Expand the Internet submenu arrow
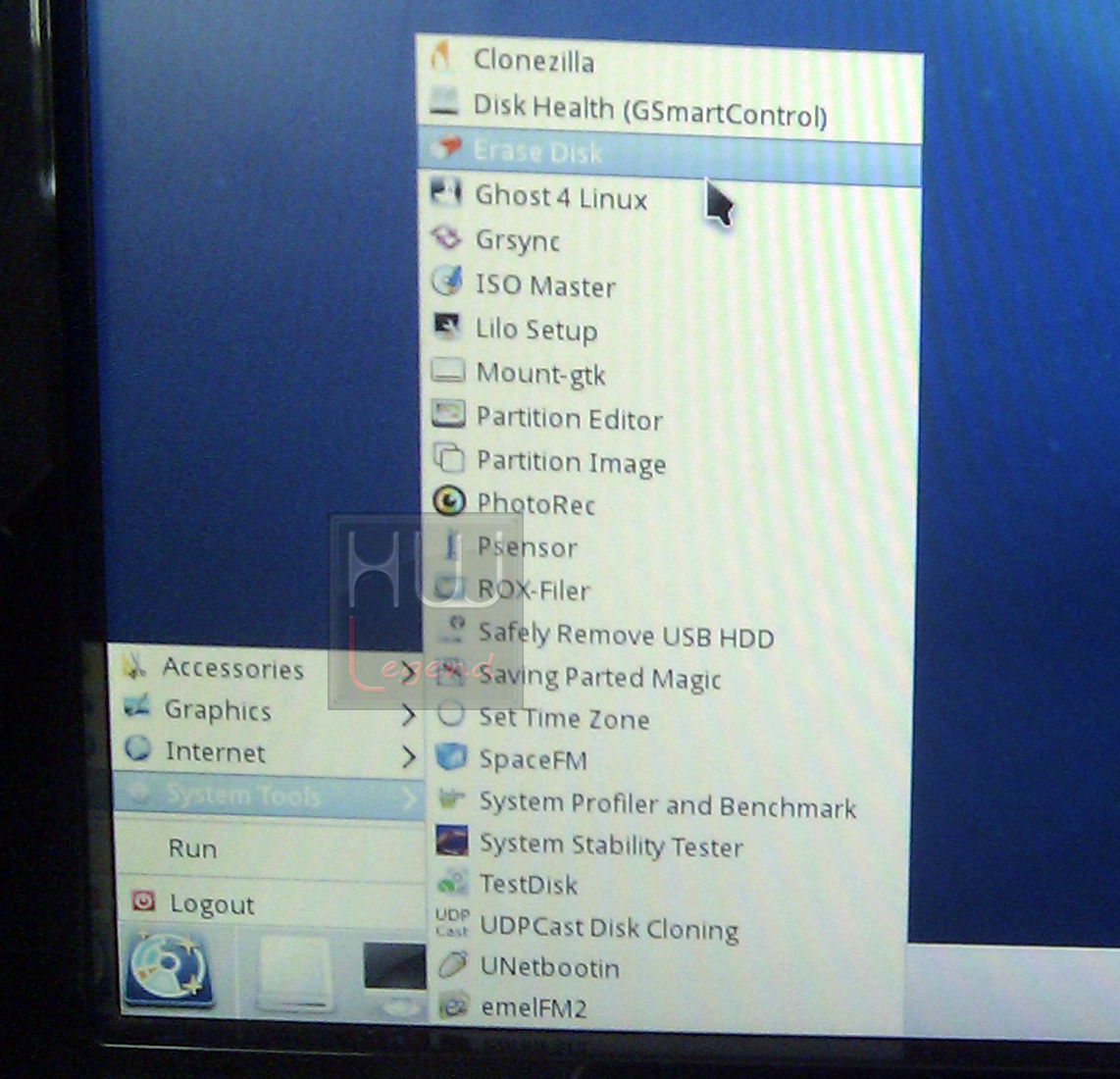The image size is (1120, 1079). [409, 756]
